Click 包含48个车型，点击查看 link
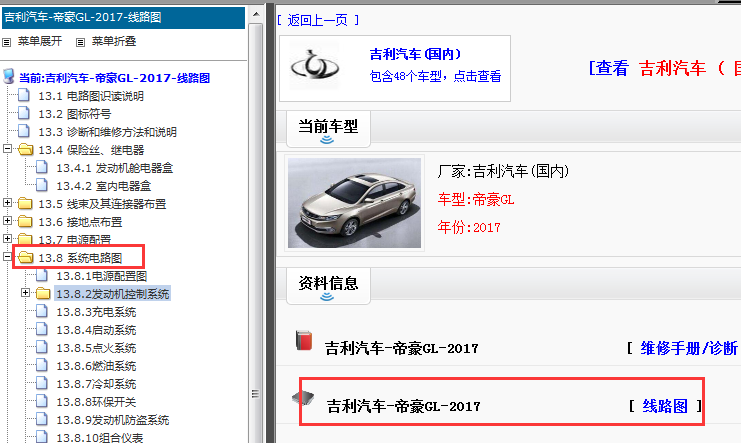 click(435, 76)
